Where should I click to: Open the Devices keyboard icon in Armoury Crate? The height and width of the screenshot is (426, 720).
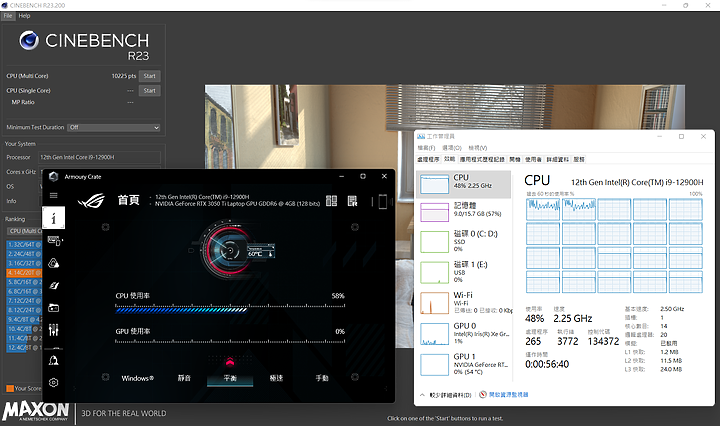(x=55, y=241)
